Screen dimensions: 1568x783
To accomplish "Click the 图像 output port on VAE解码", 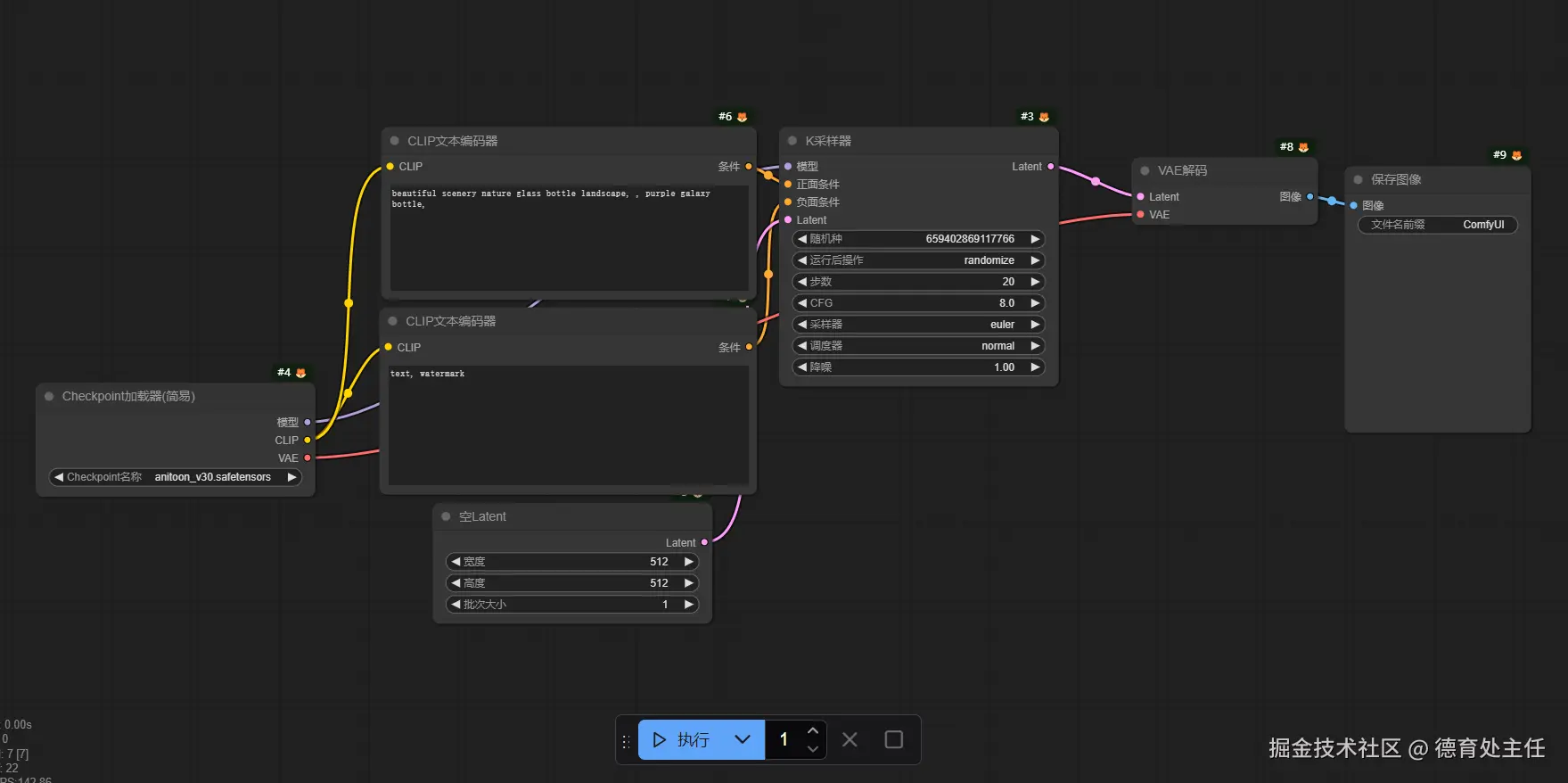I will (1309, 196).
